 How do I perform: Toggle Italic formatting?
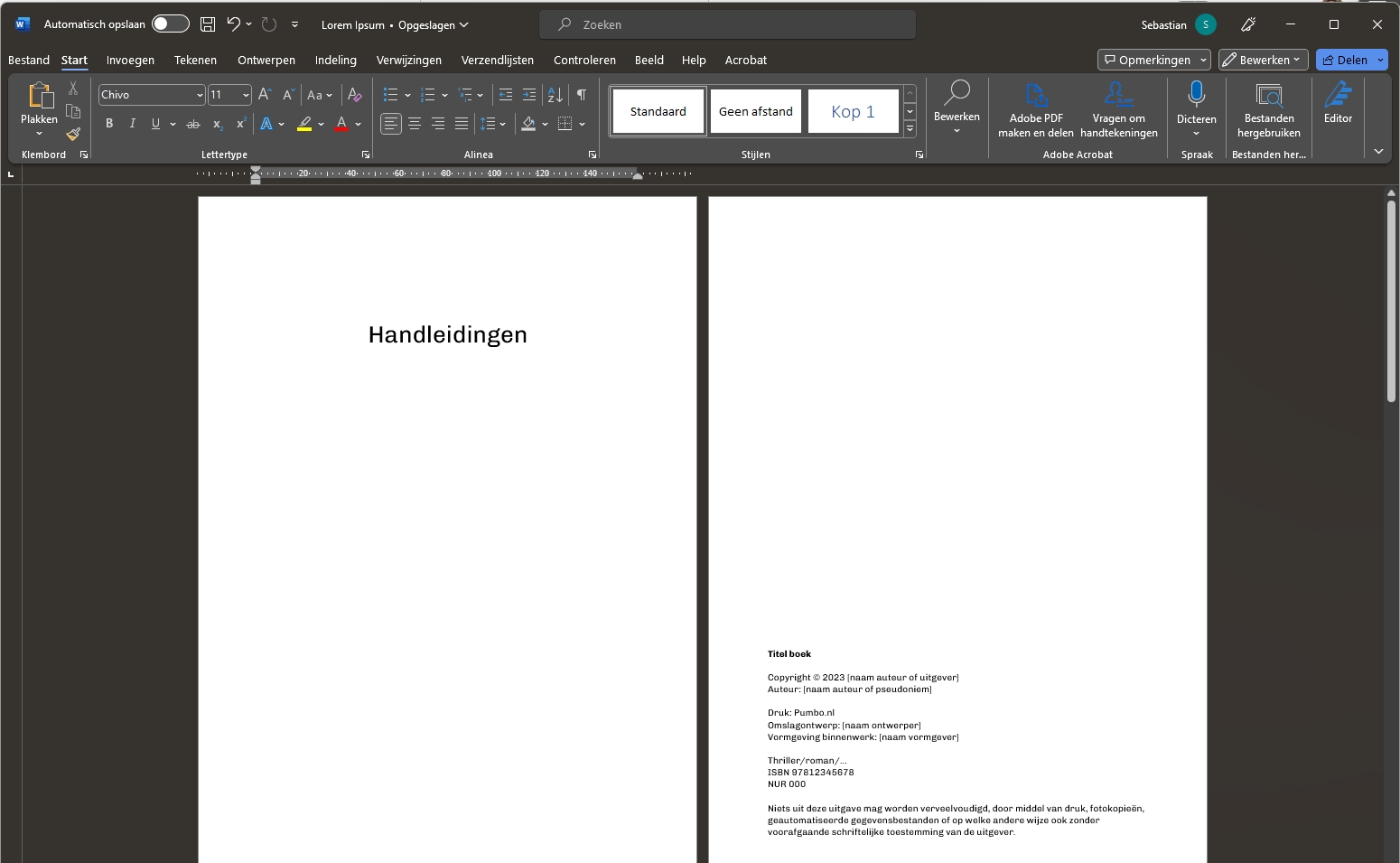click(x=133, y=124)
